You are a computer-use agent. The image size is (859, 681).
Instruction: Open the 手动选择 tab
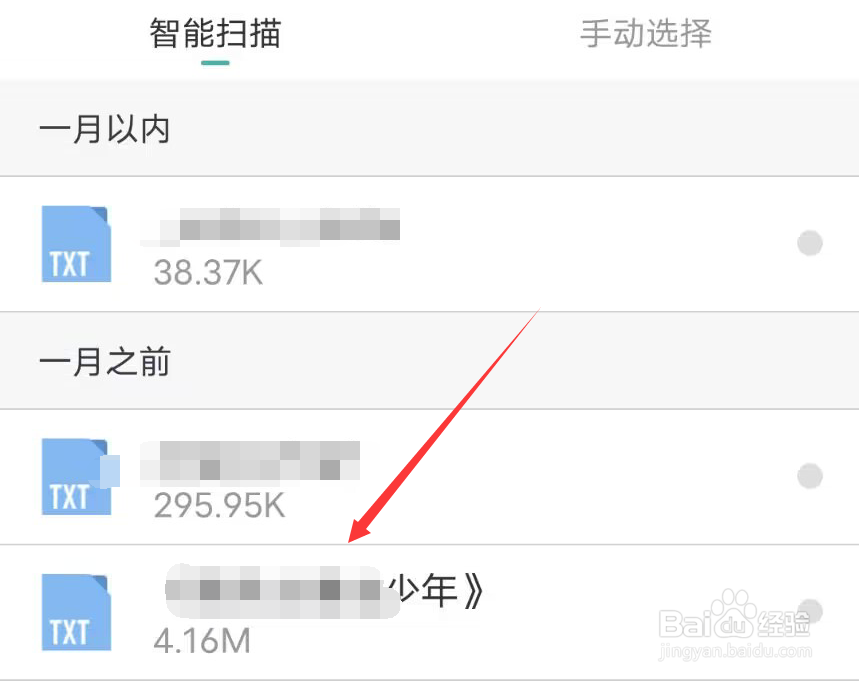click(x=645, y=33)
